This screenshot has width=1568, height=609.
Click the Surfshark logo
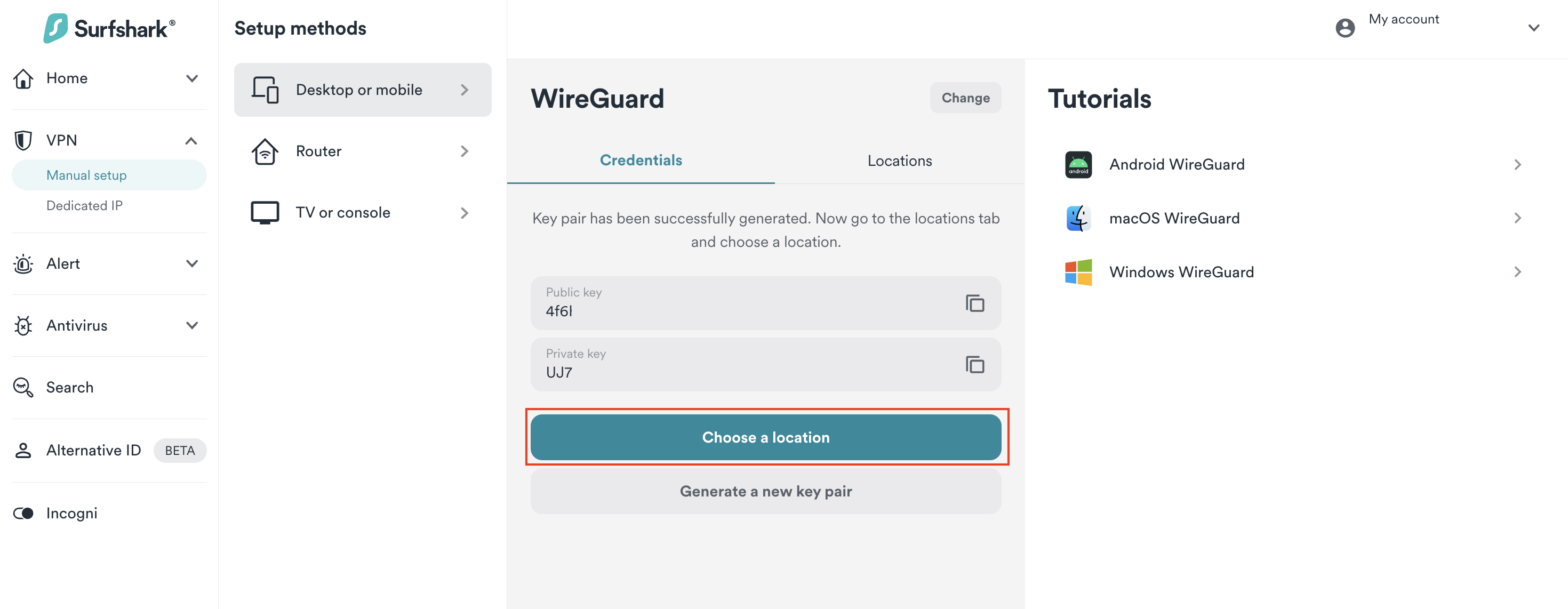pyautogui.click(x=109, y=28)
